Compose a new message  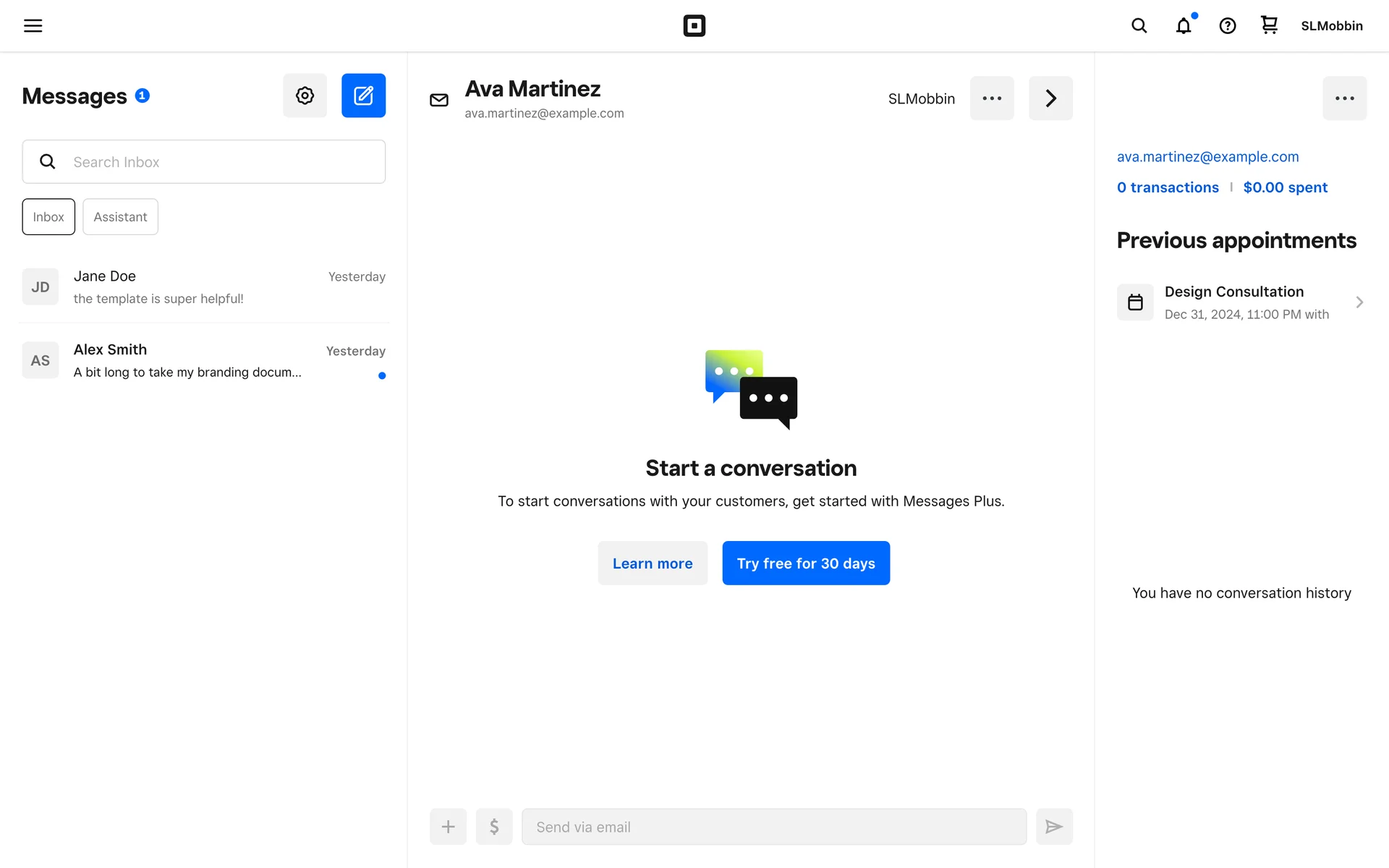(x=363, y=95)
